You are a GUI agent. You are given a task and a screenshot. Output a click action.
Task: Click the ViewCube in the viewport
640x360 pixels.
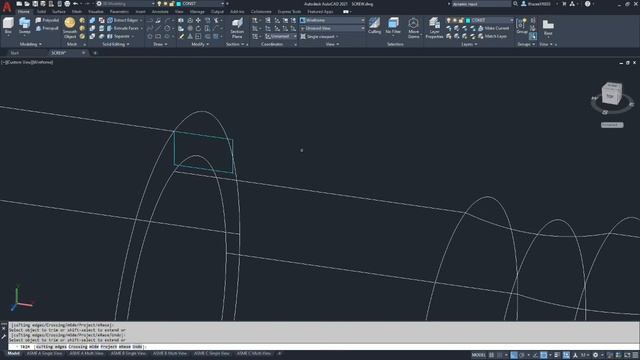click(611, 94)
